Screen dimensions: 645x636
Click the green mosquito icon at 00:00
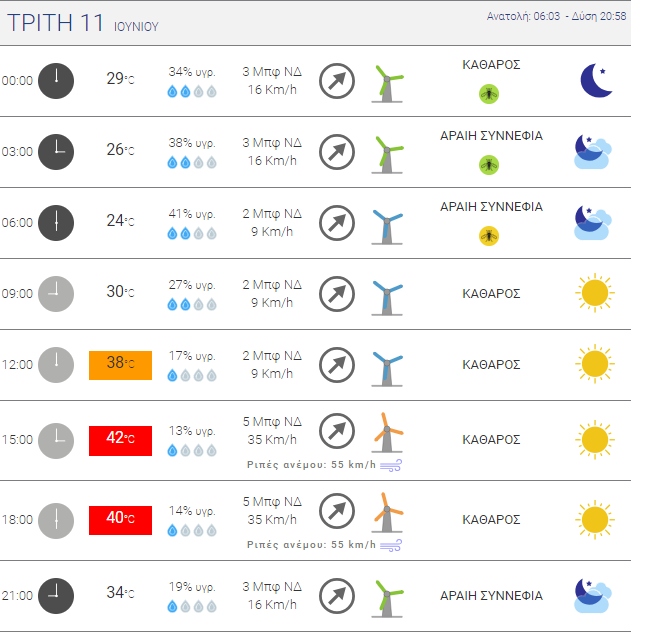click(x=489, y=94)
